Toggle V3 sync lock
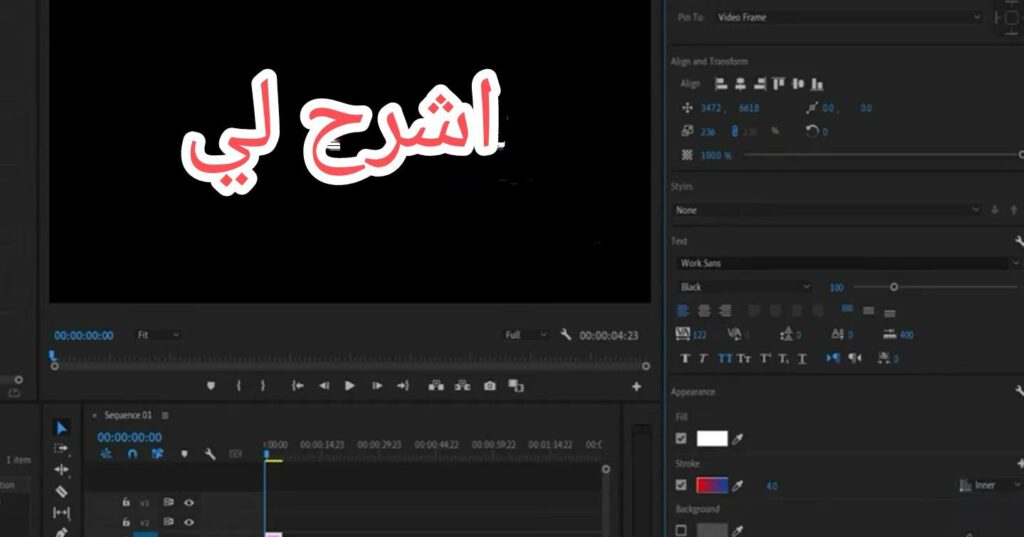The width and height of the screenshot is (1024, 537). tap(168, 502)
